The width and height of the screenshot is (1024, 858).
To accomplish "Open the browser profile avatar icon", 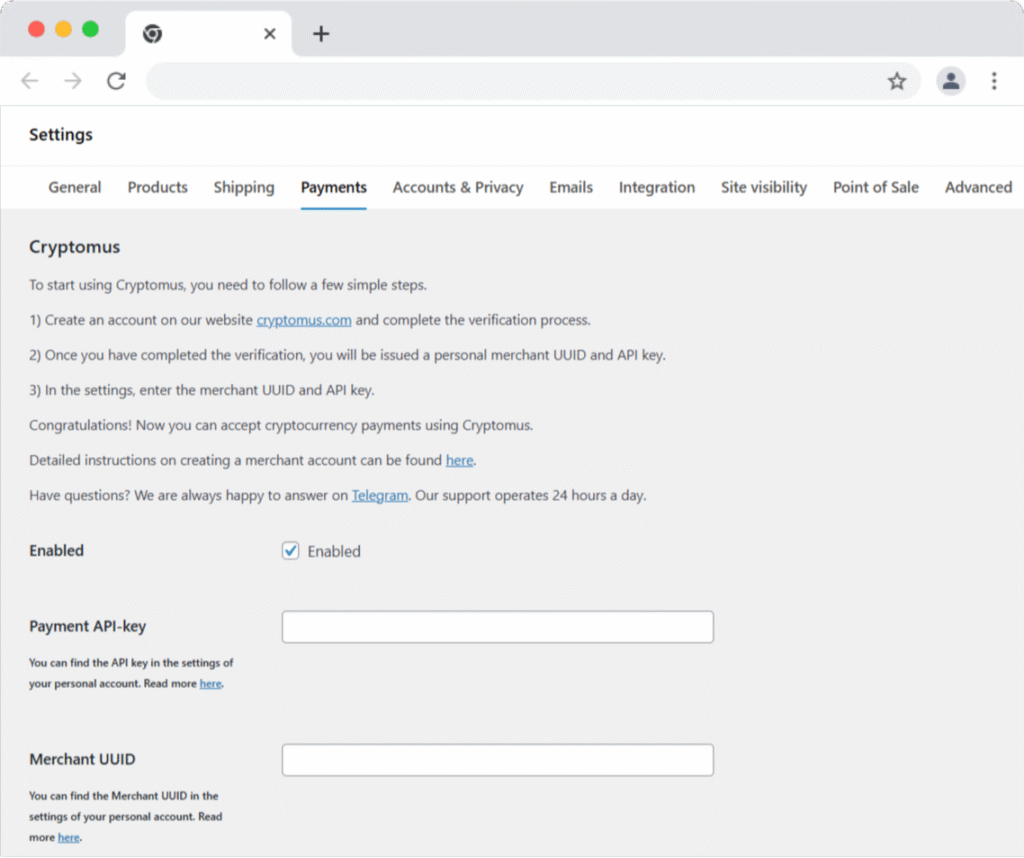I will [x=950, y=81].
